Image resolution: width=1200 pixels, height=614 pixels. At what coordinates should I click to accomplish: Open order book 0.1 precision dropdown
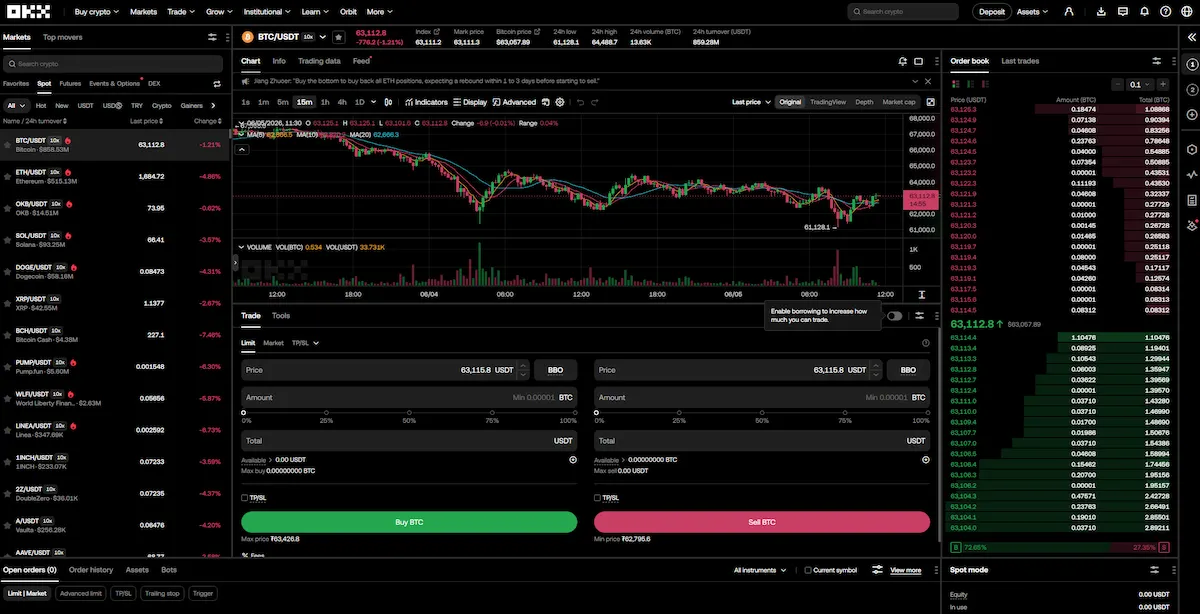pos(1138,85)
